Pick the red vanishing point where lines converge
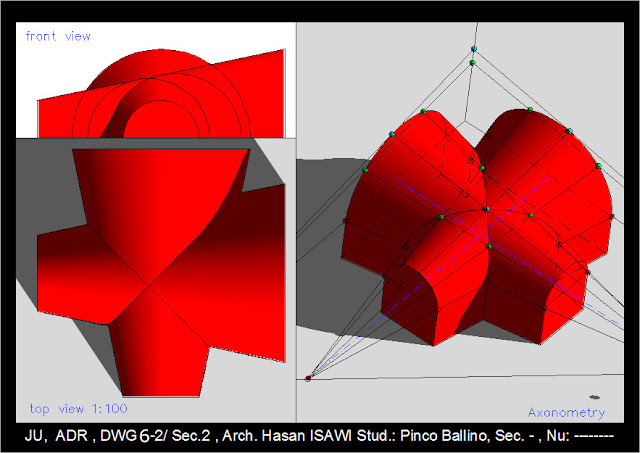Image resolution: width=640 pixels, height=453 pixels. (308, 378)
